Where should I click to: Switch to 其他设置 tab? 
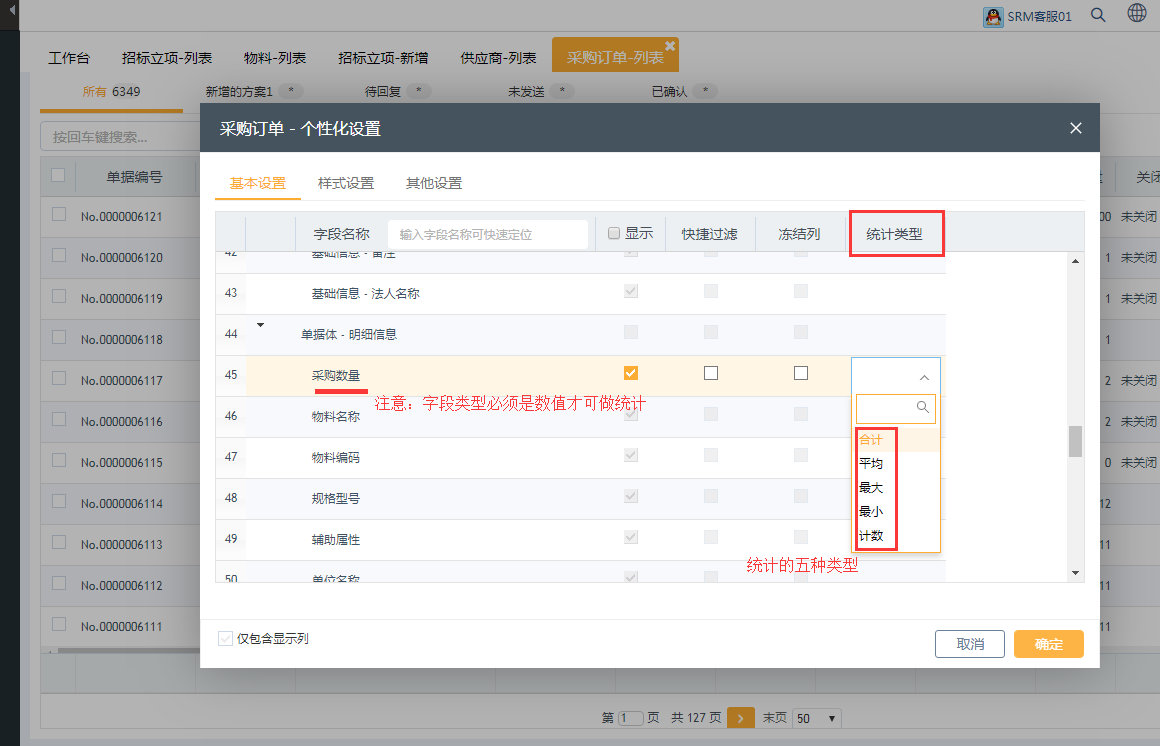tap(434, 183)
